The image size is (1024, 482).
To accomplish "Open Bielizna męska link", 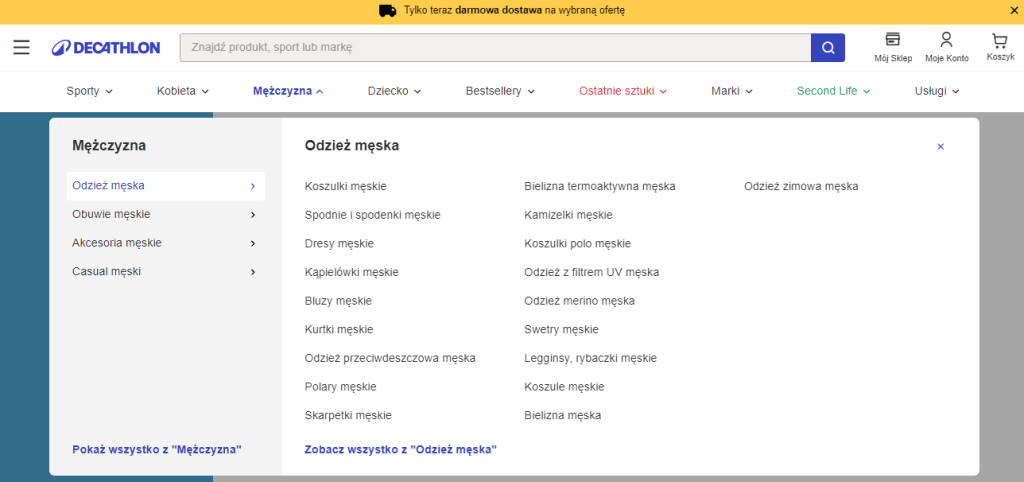I will [x=562, y=415].
